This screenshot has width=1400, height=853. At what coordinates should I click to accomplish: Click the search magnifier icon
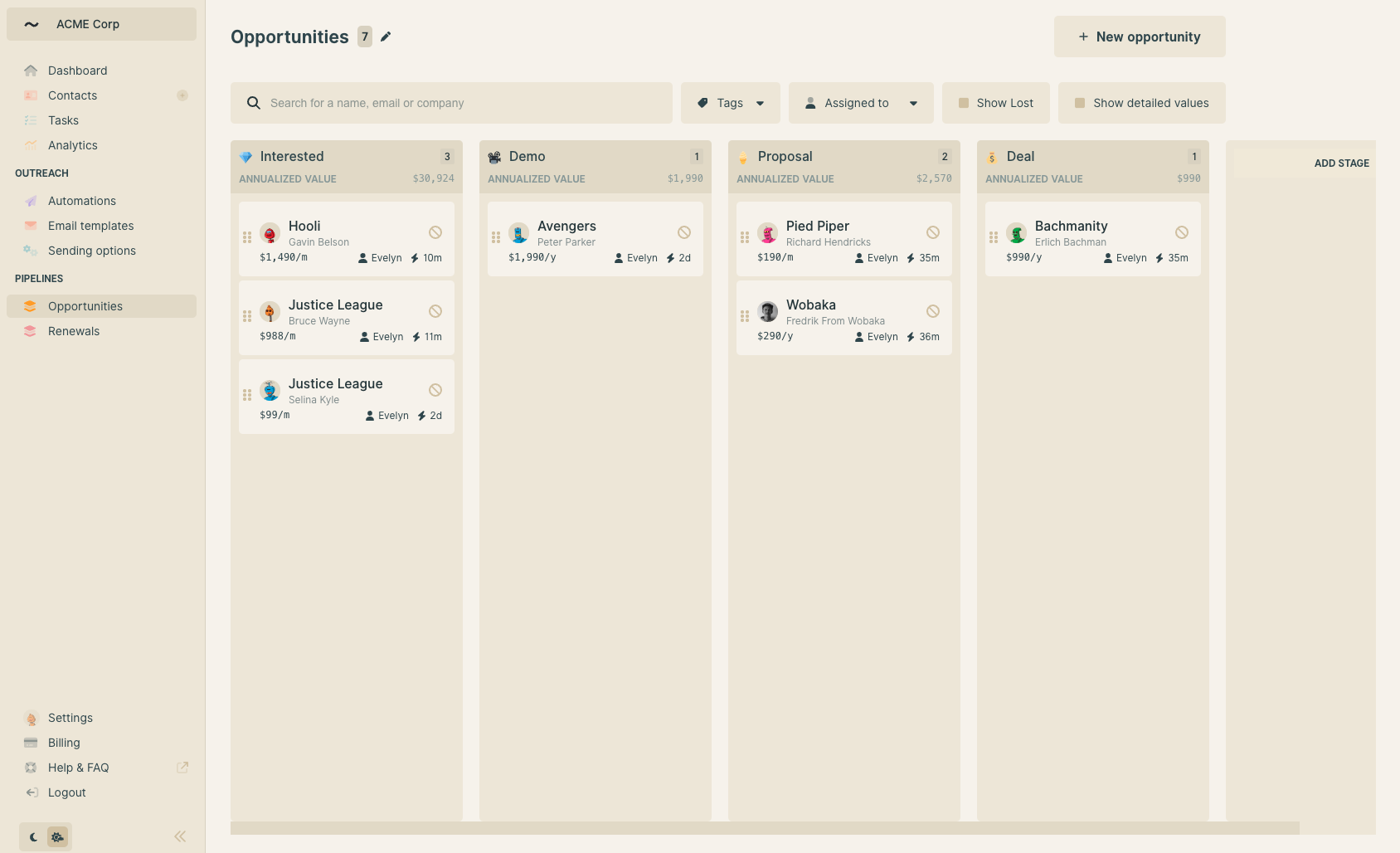tap(254, 103)
